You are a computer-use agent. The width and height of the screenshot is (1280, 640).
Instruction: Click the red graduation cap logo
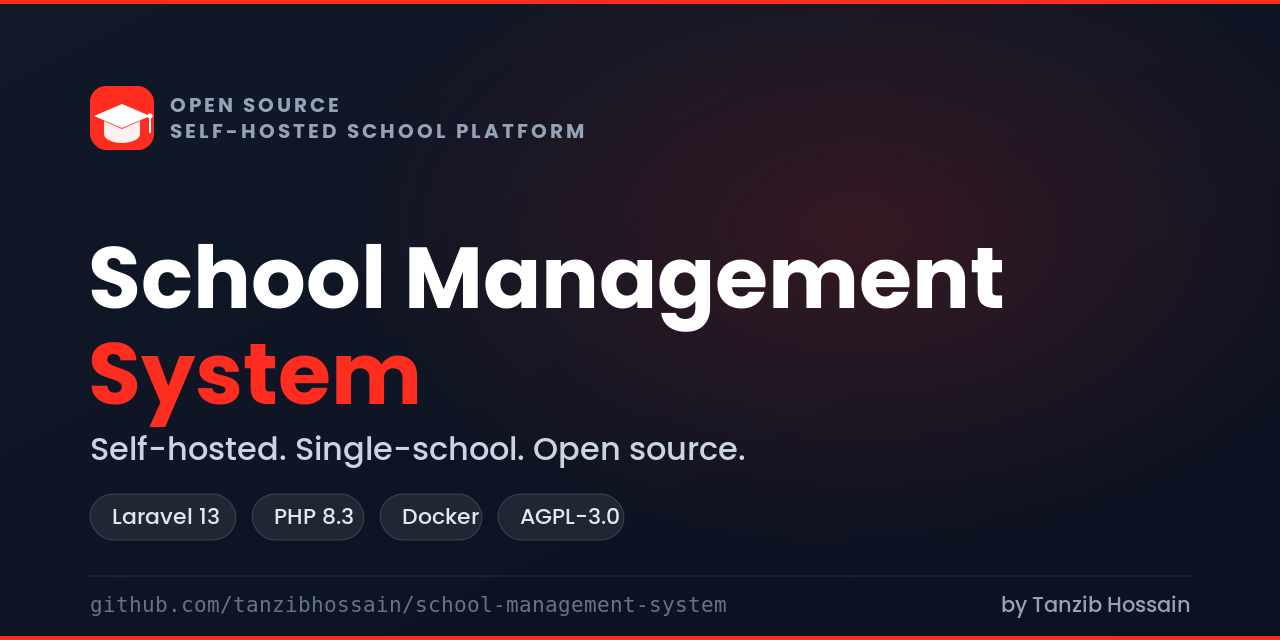click(x=122, y=118)
